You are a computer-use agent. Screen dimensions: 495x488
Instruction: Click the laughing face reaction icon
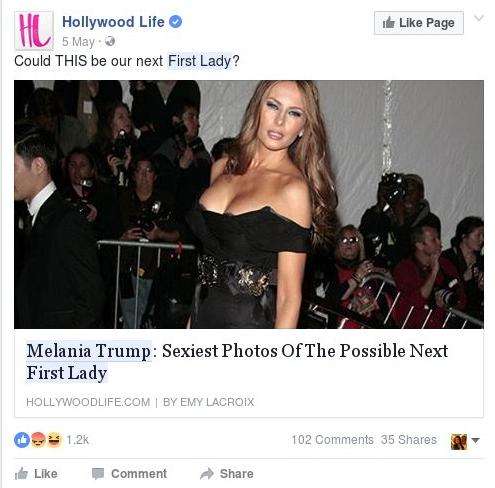click(54, 440)
